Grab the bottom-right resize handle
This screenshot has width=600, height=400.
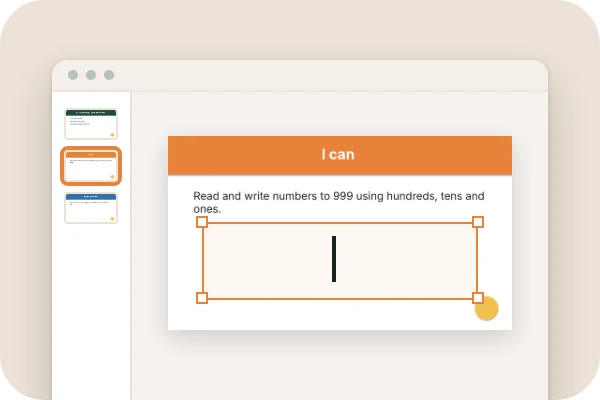478,298
